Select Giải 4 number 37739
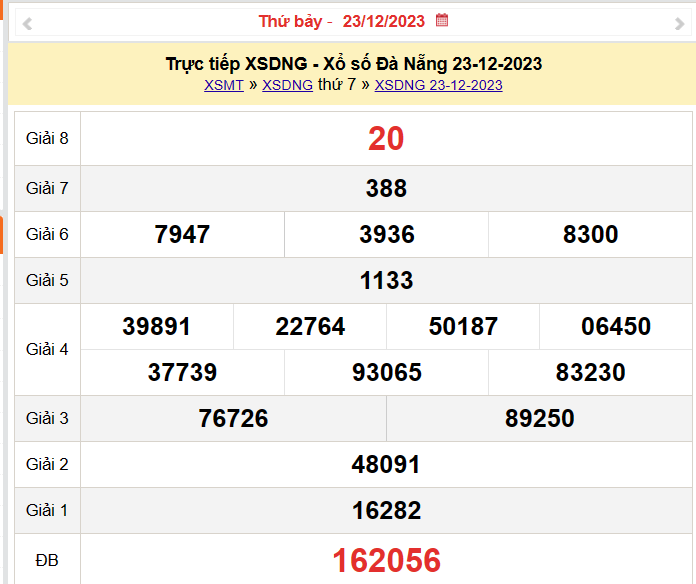 [x=182, y=372]
